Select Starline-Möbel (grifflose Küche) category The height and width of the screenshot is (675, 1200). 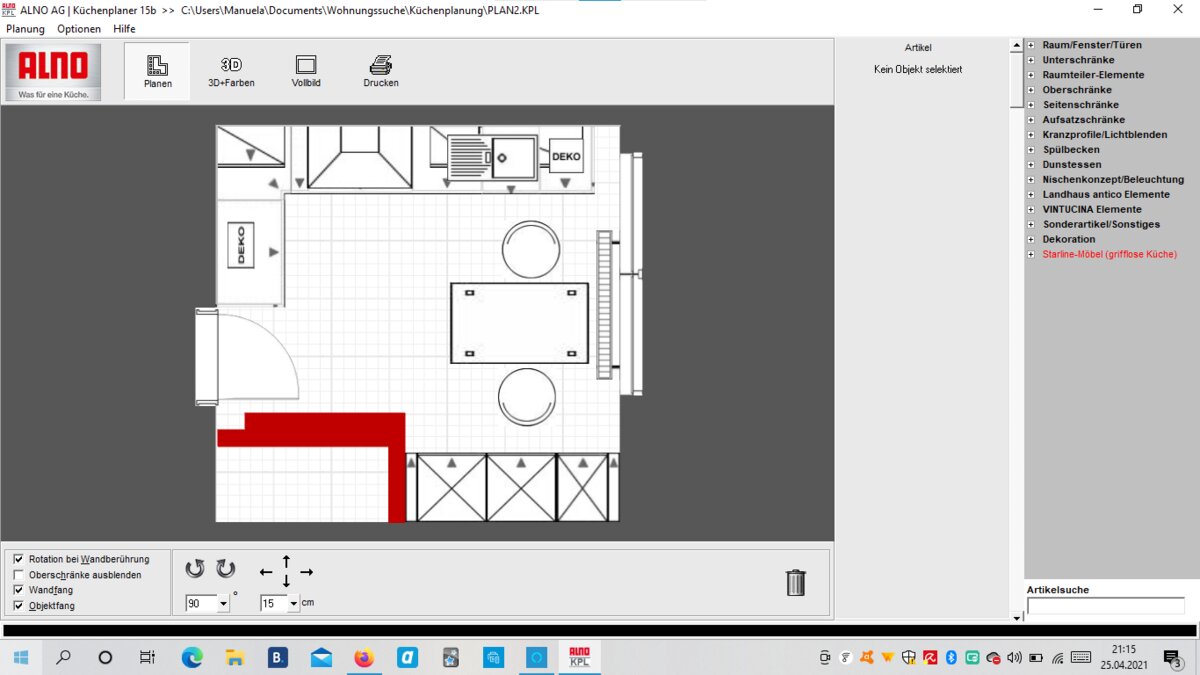click(1109, 255)
